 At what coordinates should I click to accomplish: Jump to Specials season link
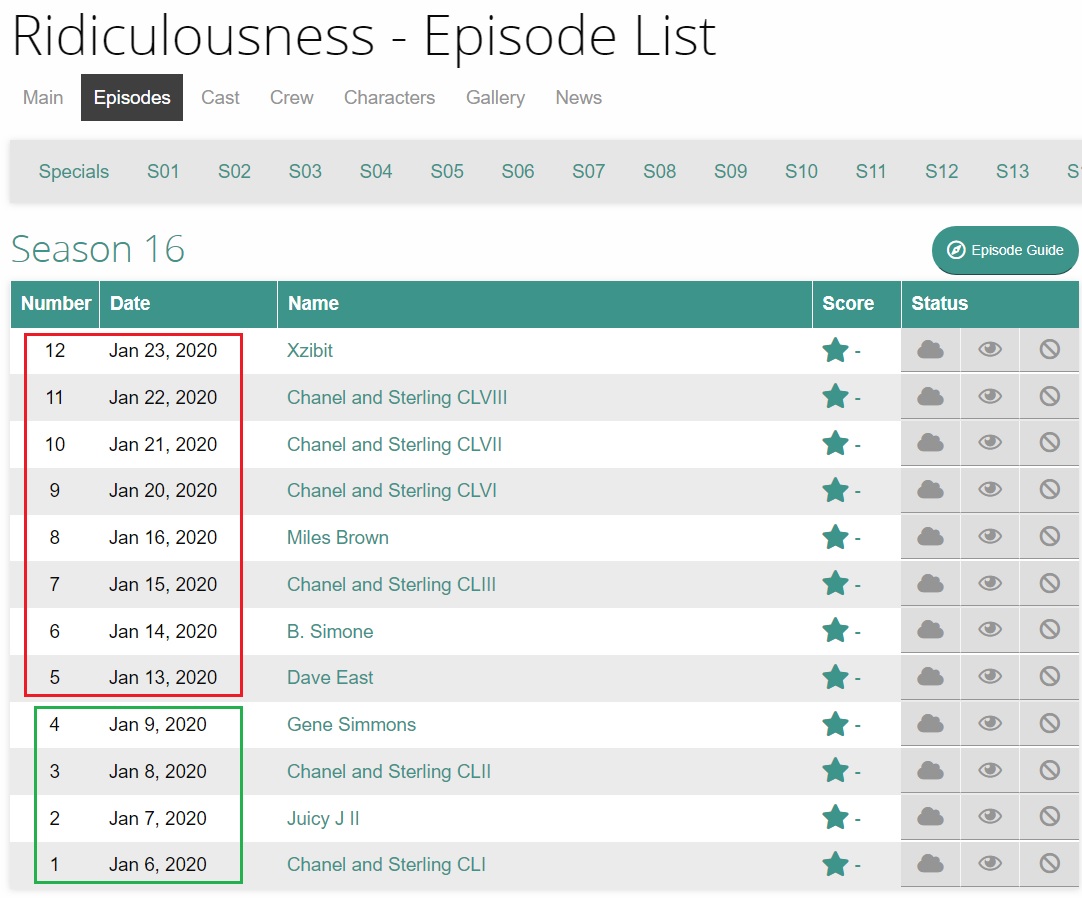(x=74, y=171)
